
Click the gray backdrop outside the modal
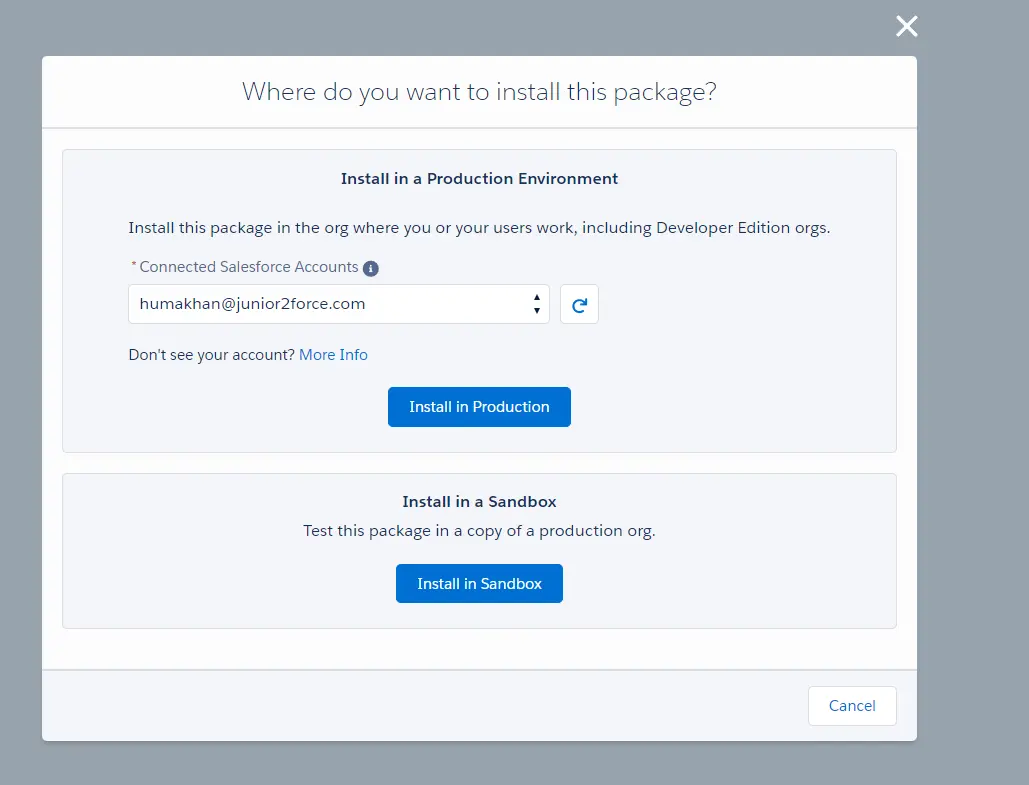tap(970, 400)
